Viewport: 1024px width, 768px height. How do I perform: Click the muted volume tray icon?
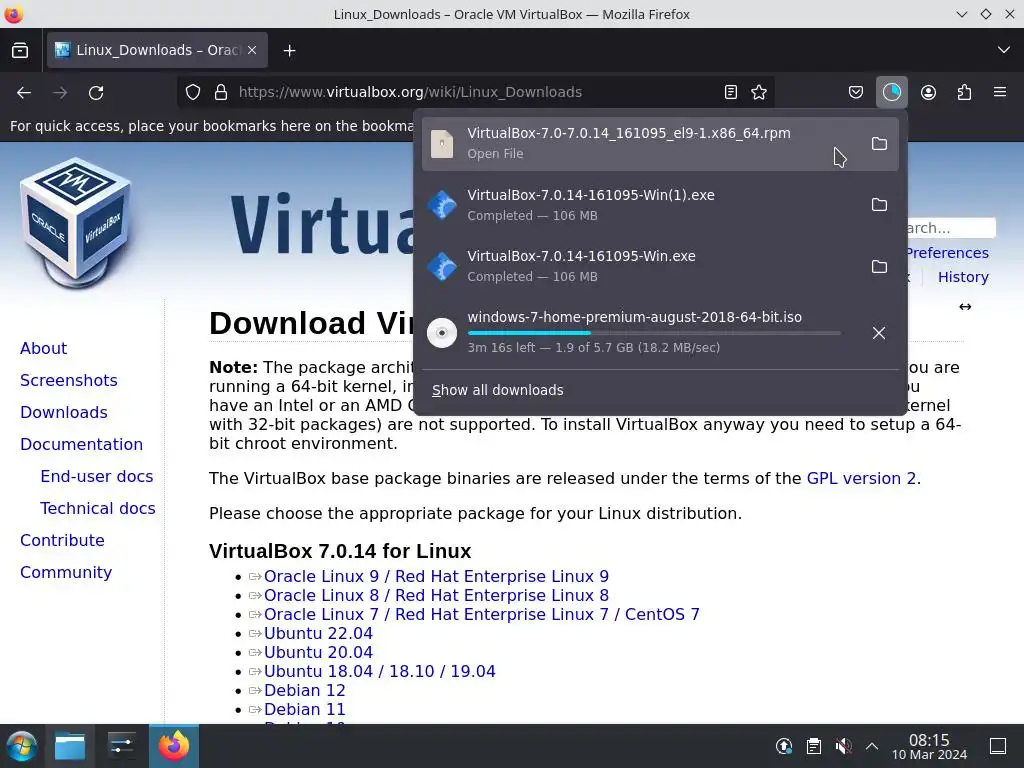pyautogui.click(x=843, y=746)
